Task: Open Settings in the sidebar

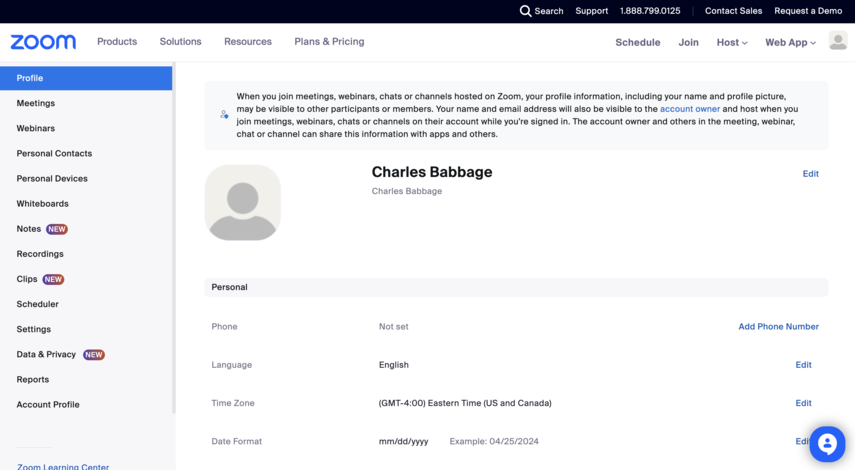Action: click(x=34, y=329)
